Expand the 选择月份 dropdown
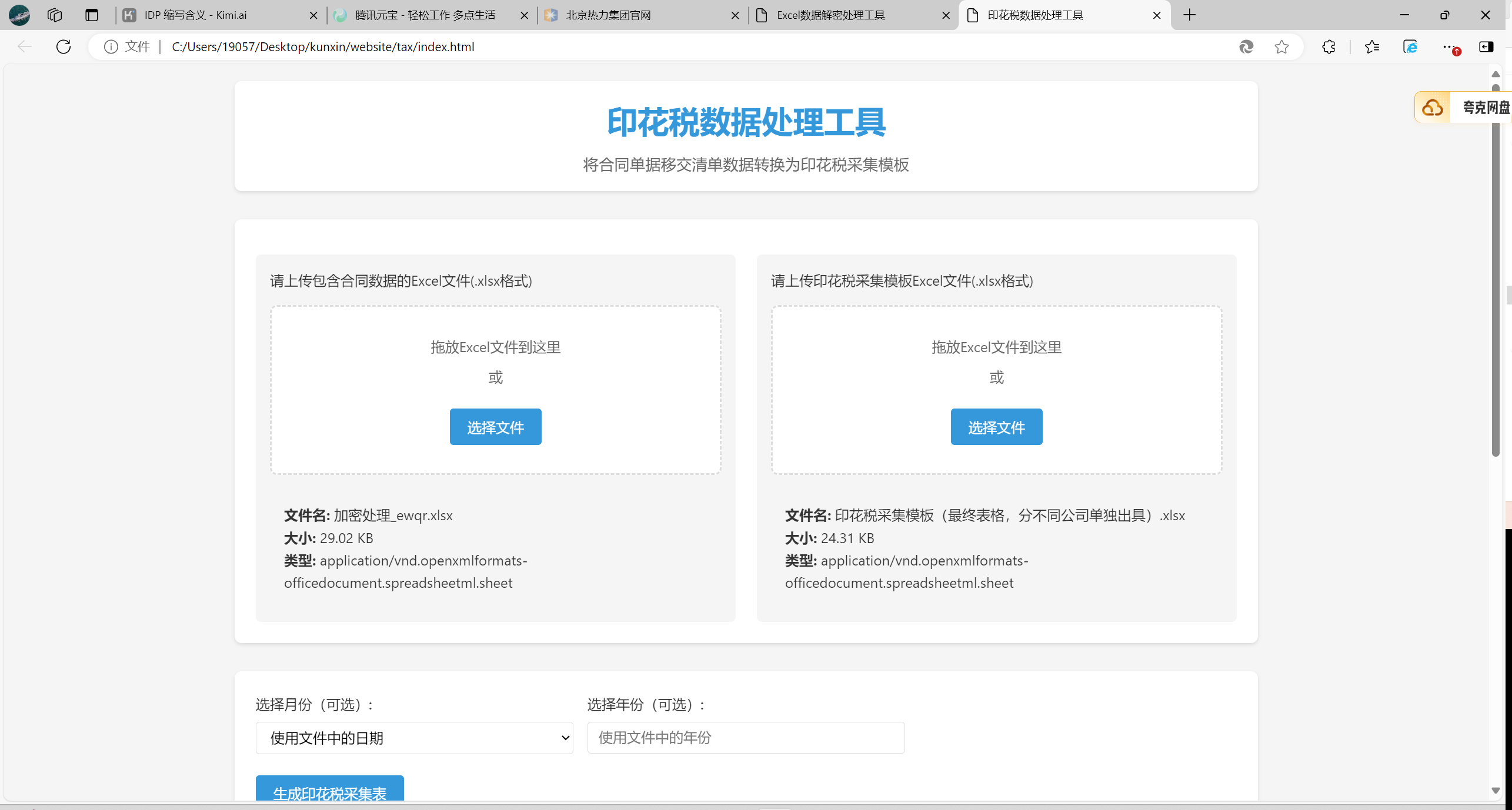Viewport: 1512px width, 810px height. (414, 738)
